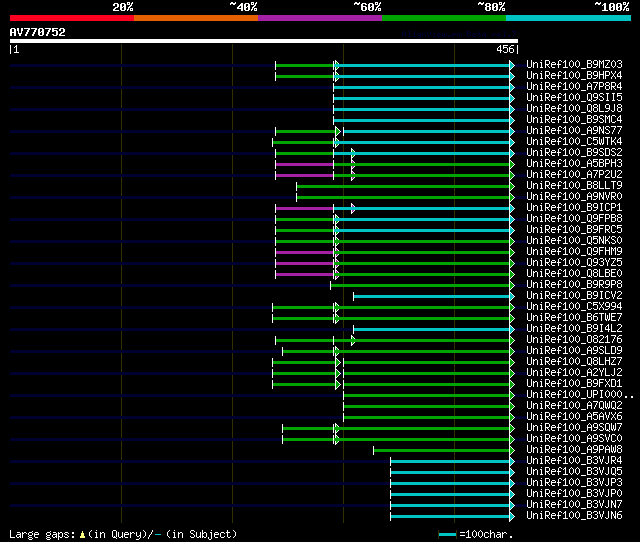Select the UniRef100_A7P2U2 label
This screenshot has height=542, width=640.
[574, 175]
